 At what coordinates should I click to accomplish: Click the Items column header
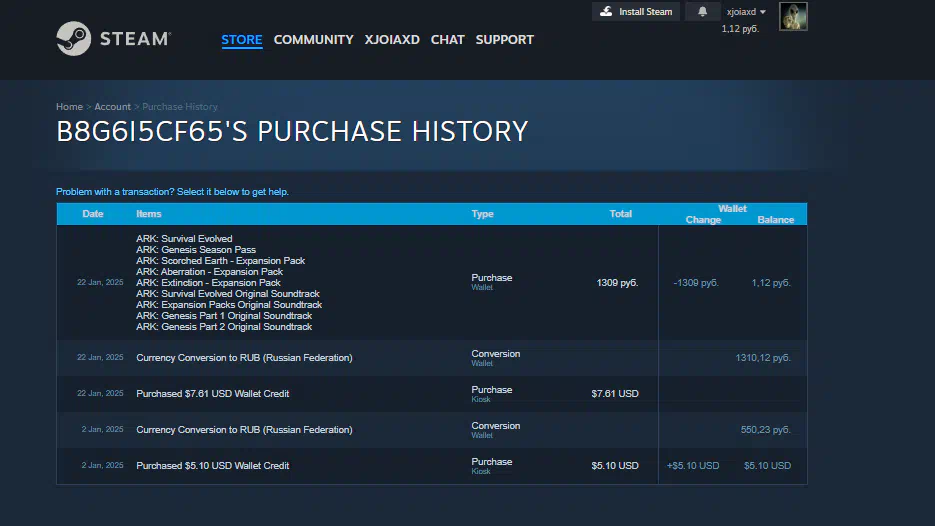point(148,214)
